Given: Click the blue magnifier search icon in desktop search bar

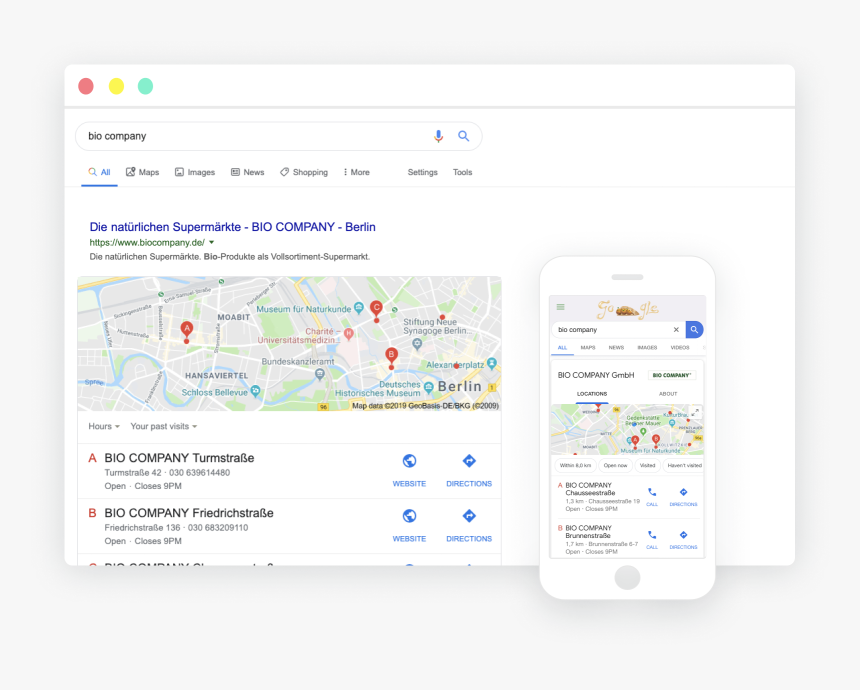Looking at the screenshot, I should (x=463, y=136).
